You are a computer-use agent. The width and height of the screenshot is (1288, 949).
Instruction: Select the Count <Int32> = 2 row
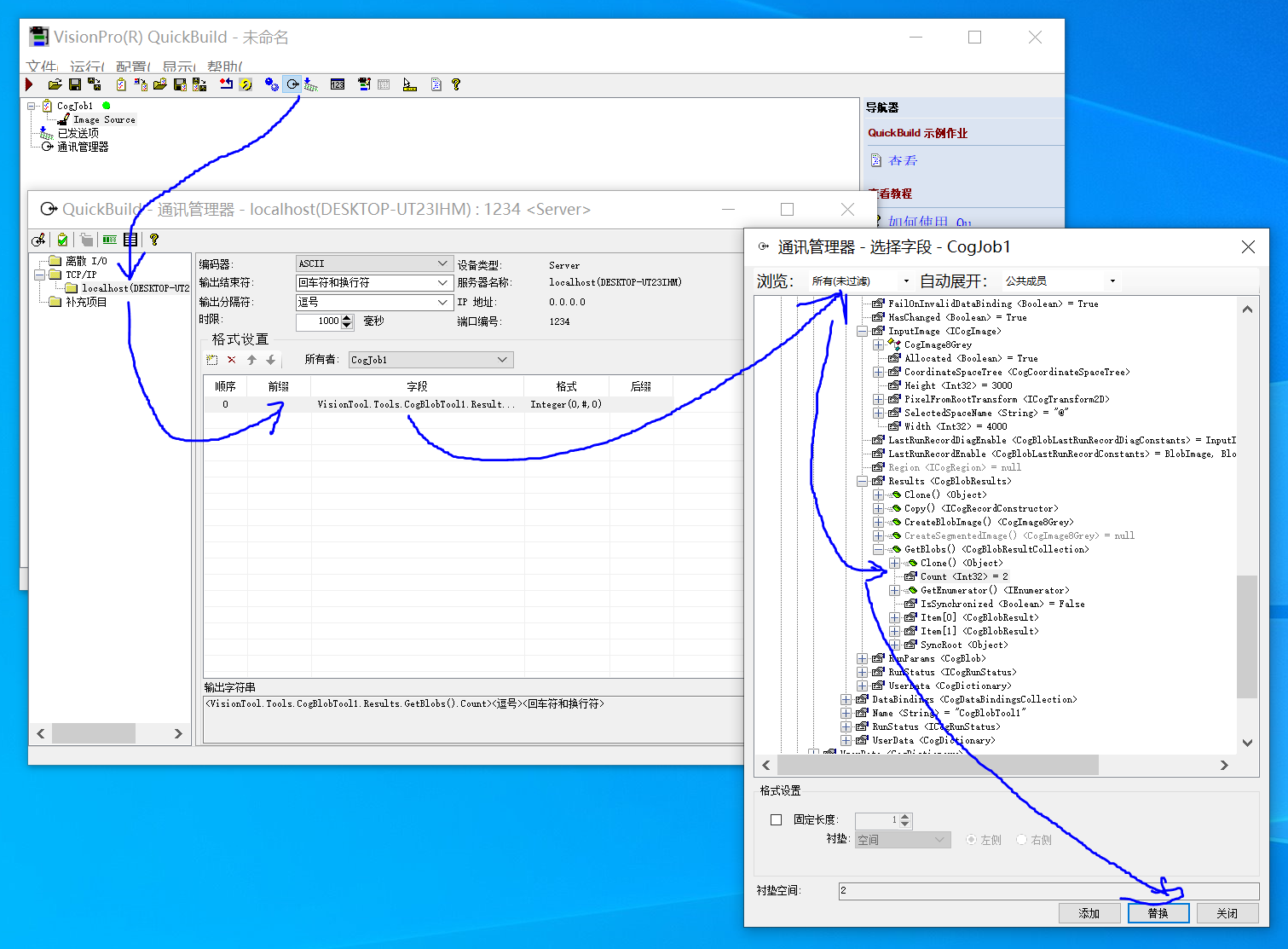[x=964, y=576]
